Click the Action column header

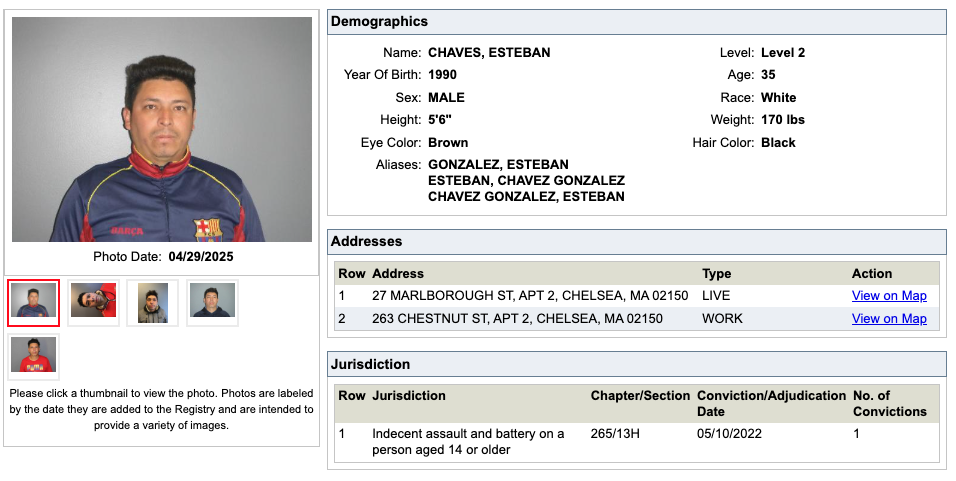point(871,273)
